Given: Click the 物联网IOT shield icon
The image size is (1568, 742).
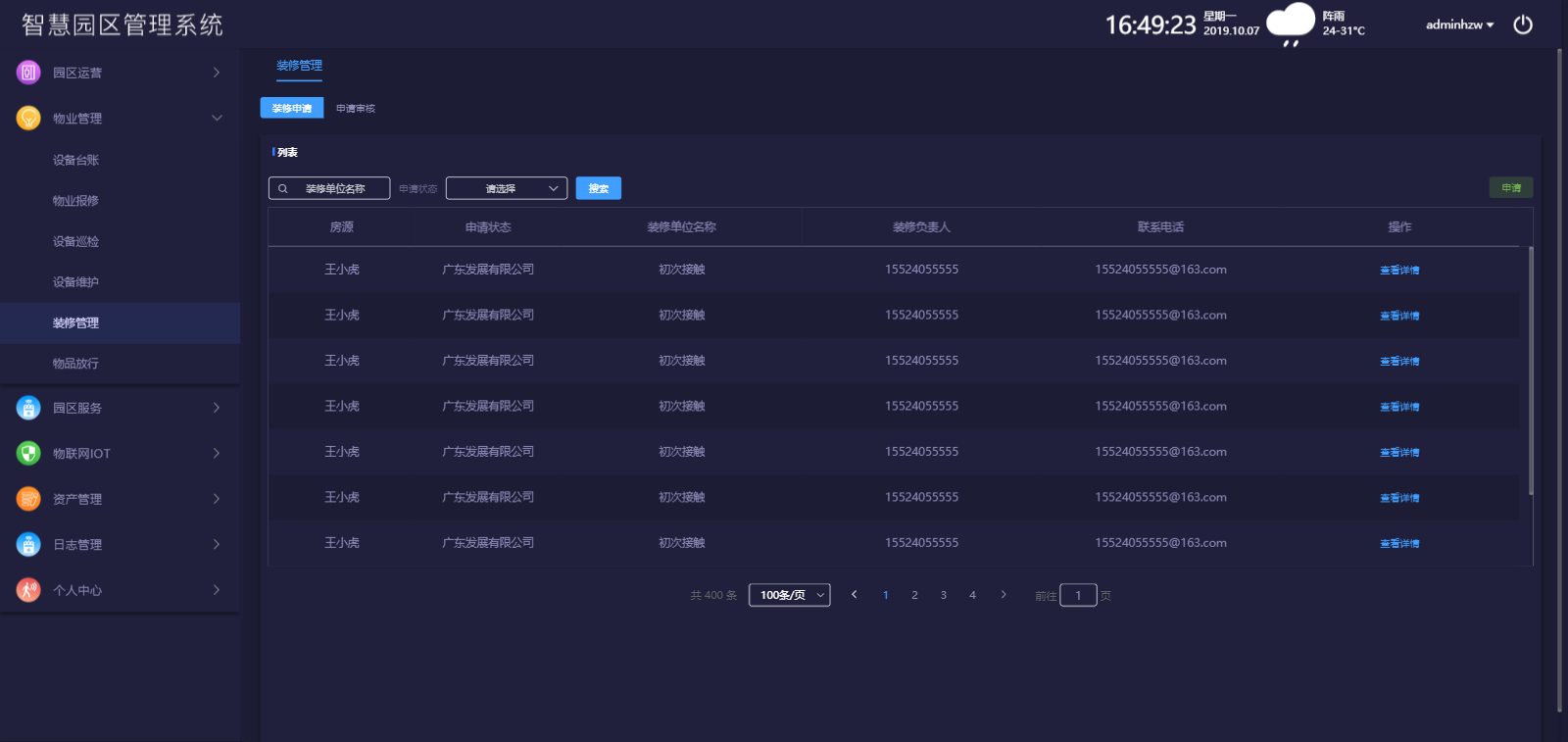Looking at the screenshot, I should (x=28, y=453).
